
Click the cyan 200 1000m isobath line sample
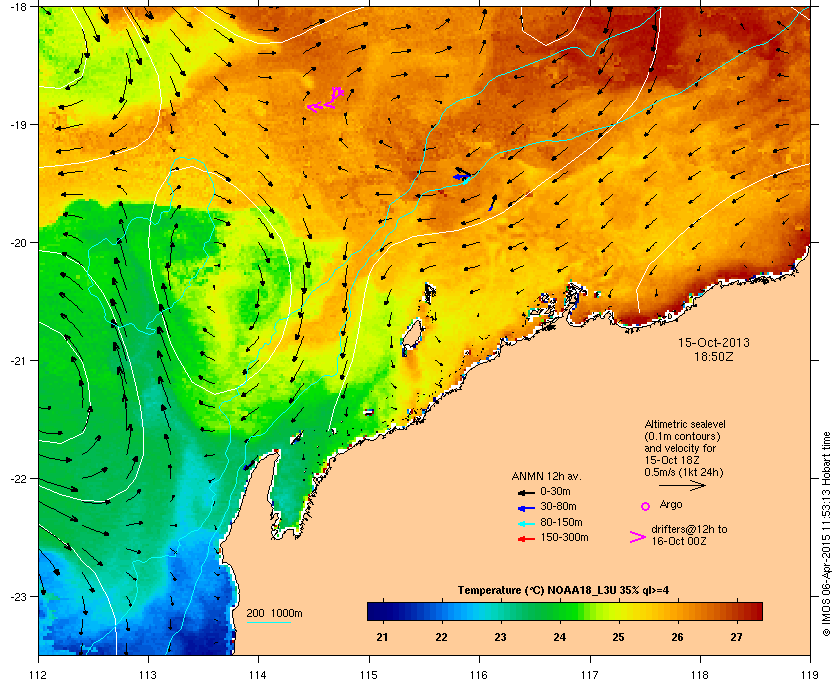click(x=268, y=622)
